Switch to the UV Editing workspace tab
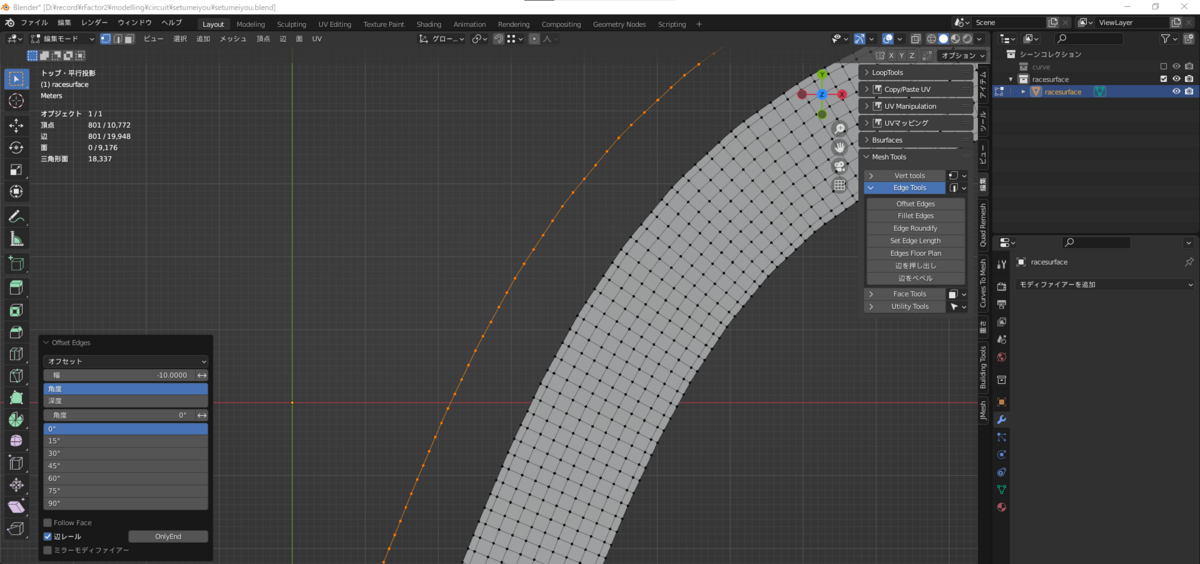Screen dimensions: 1200x564 (335, 24)
